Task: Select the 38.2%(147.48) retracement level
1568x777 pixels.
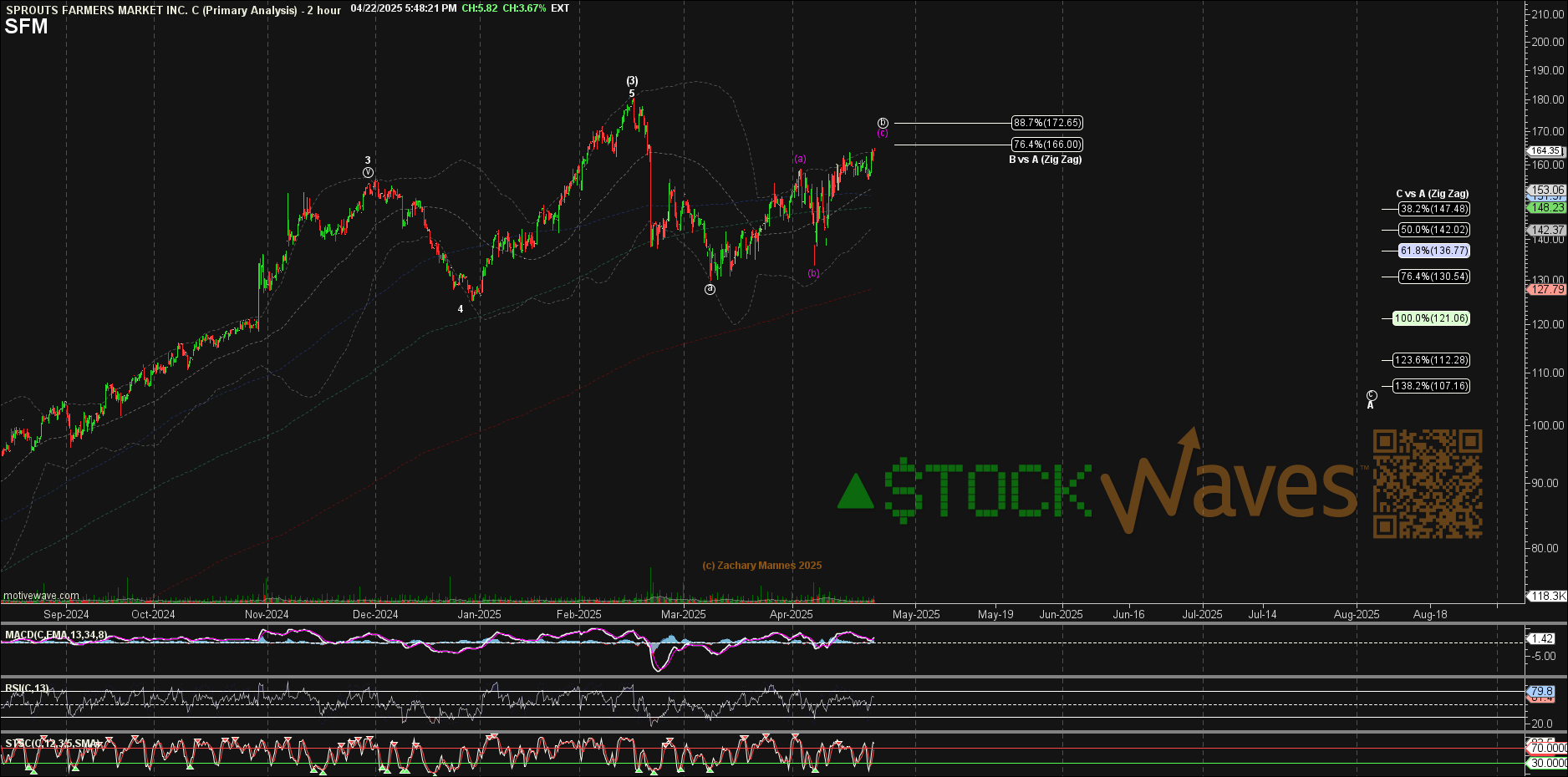Action: coord(1434,209)
